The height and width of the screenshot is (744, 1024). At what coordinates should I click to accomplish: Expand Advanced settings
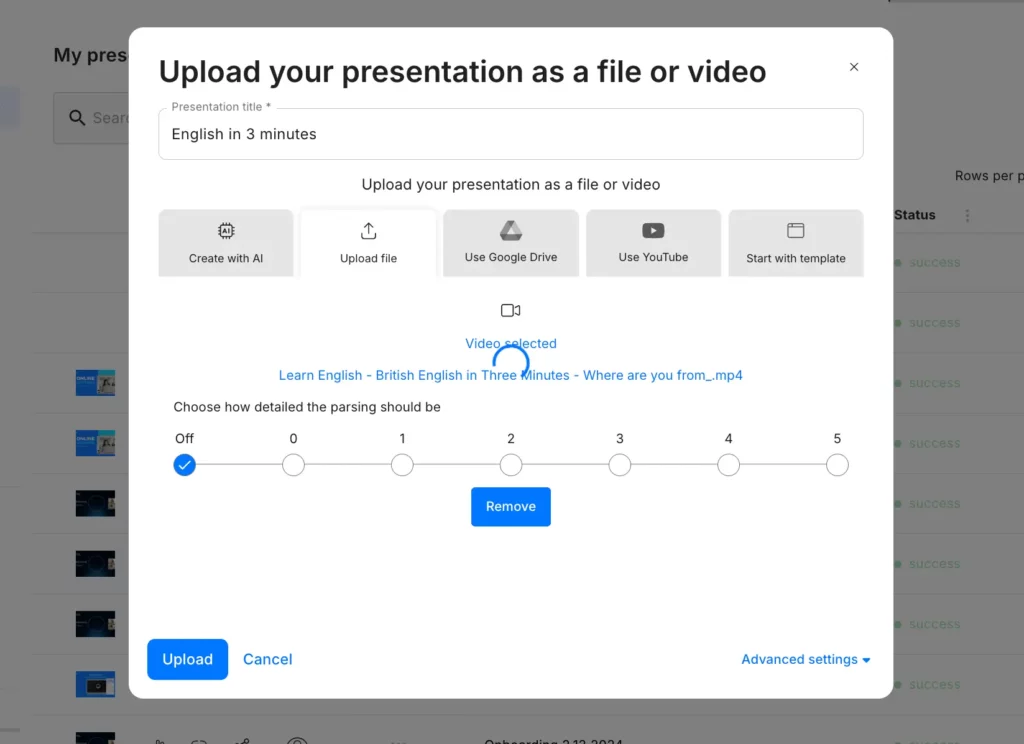point(799,660)
